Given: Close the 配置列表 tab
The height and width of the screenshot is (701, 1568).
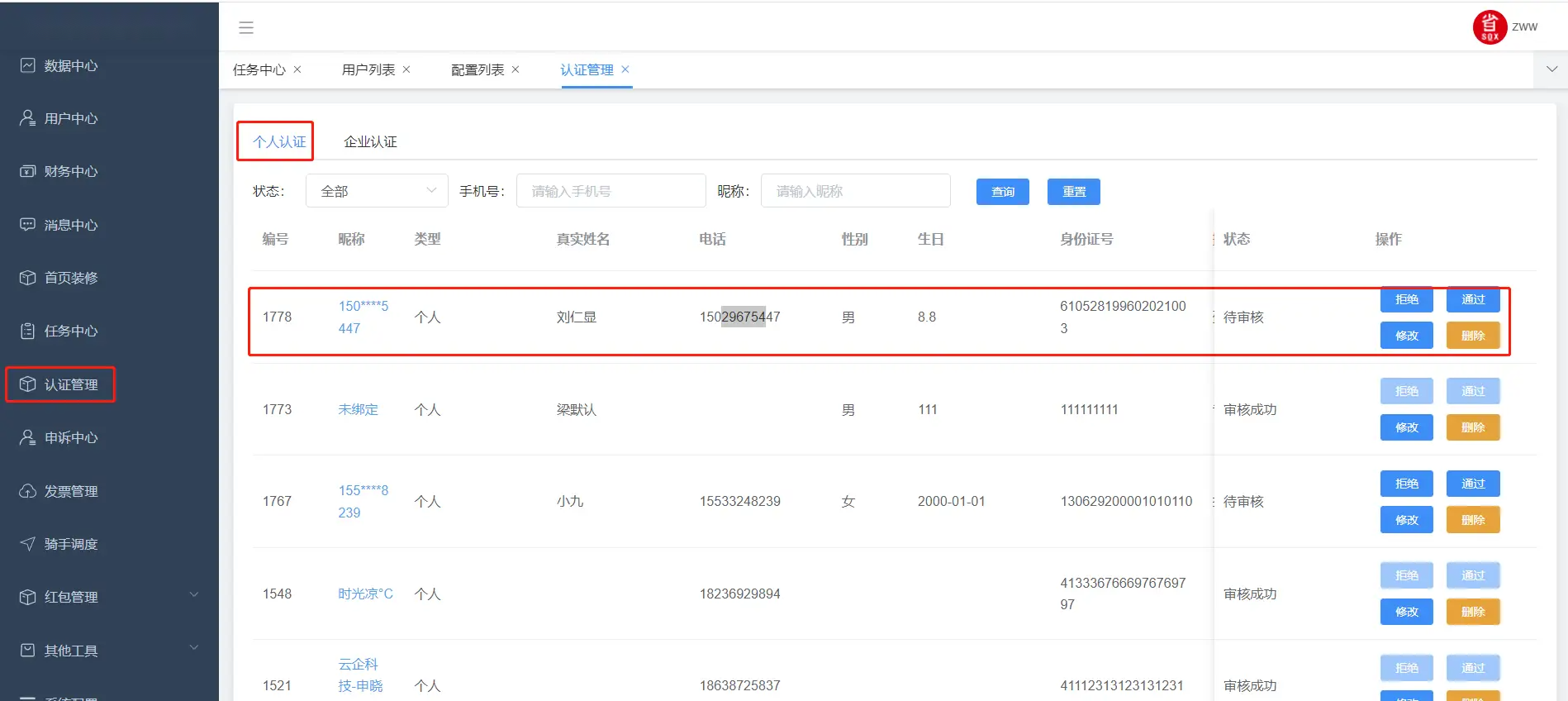Looking at the screenshot, I should [x=516, y=69].
